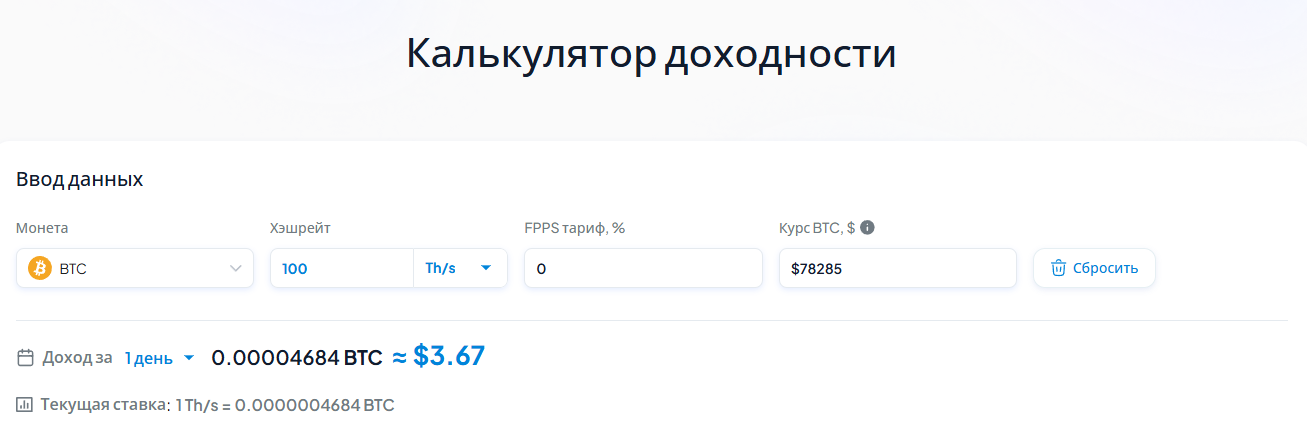Open the Монета coin dropdown
This screenshot has height=439, width=1307.
click(135, 268)
